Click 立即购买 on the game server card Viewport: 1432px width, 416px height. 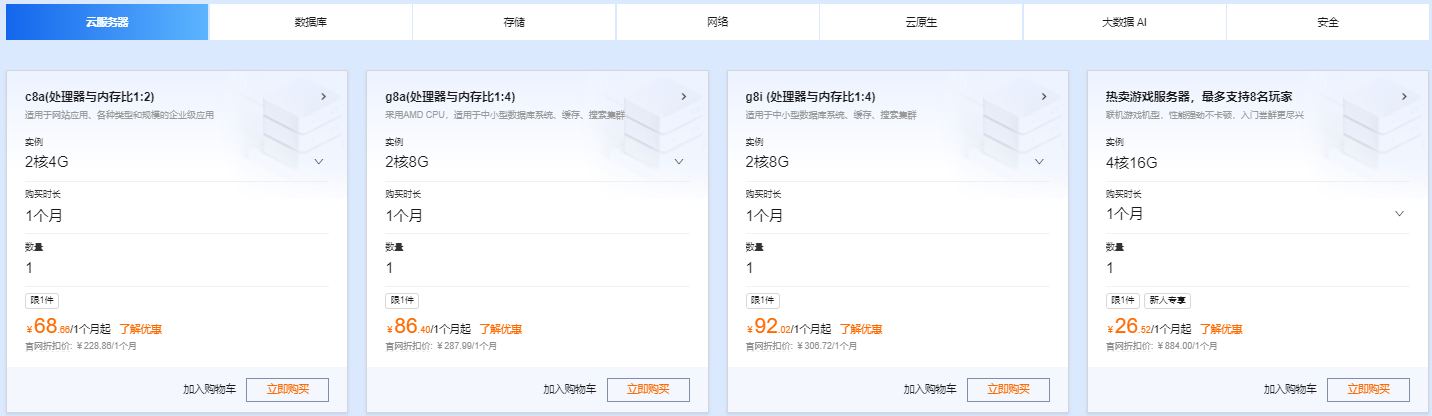click(x=1368, y=390)
